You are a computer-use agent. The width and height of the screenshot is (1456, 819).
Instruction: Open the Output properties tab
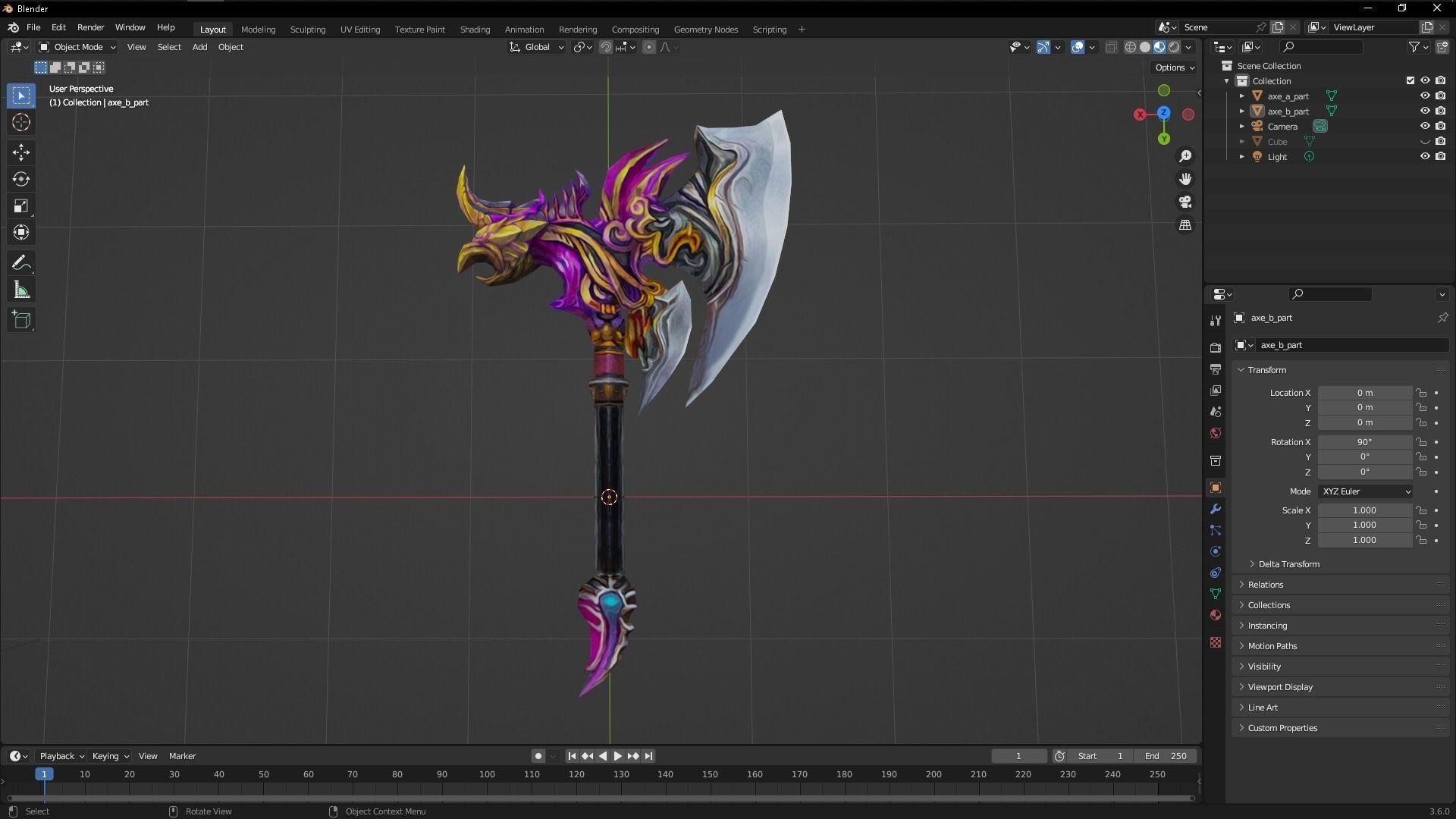(x=1216, y=369)
